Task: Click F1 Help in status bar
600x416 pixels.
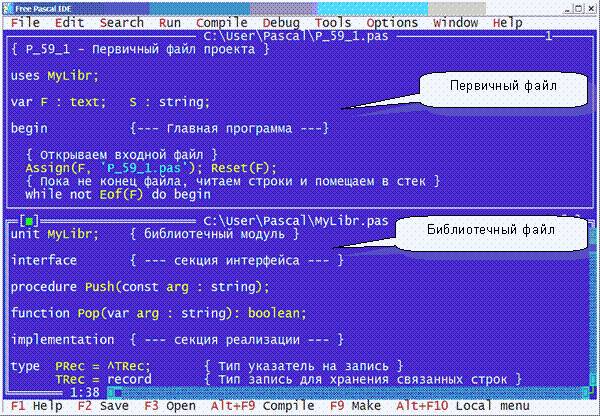Action: (37, 406)
